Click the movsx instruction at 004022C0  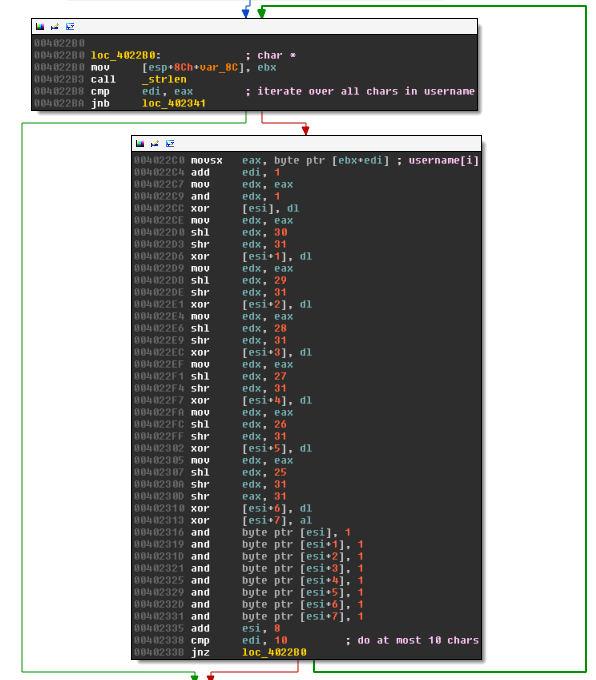[306, 160]
